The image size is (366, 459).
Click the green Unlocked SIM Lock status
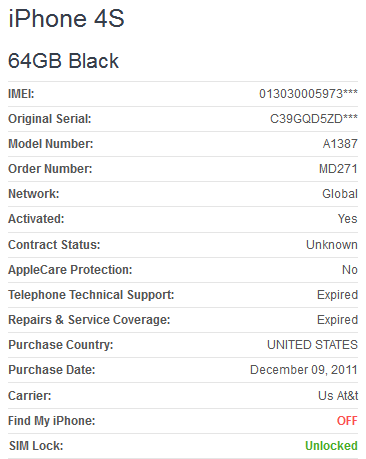click(x=331, y=446)
